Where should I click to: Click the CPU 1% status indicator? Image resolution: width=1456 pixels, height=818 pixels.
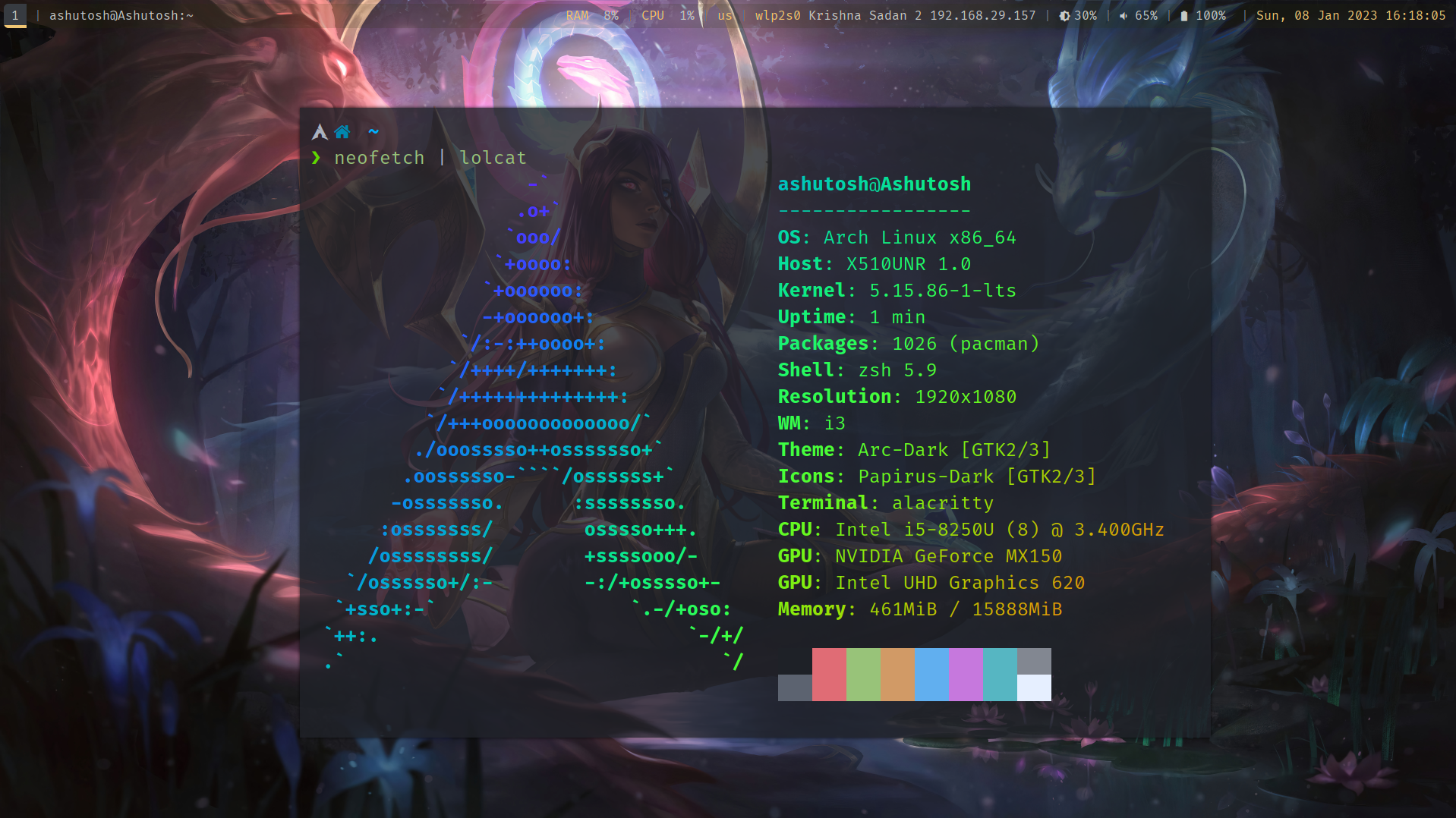point(668,16)
